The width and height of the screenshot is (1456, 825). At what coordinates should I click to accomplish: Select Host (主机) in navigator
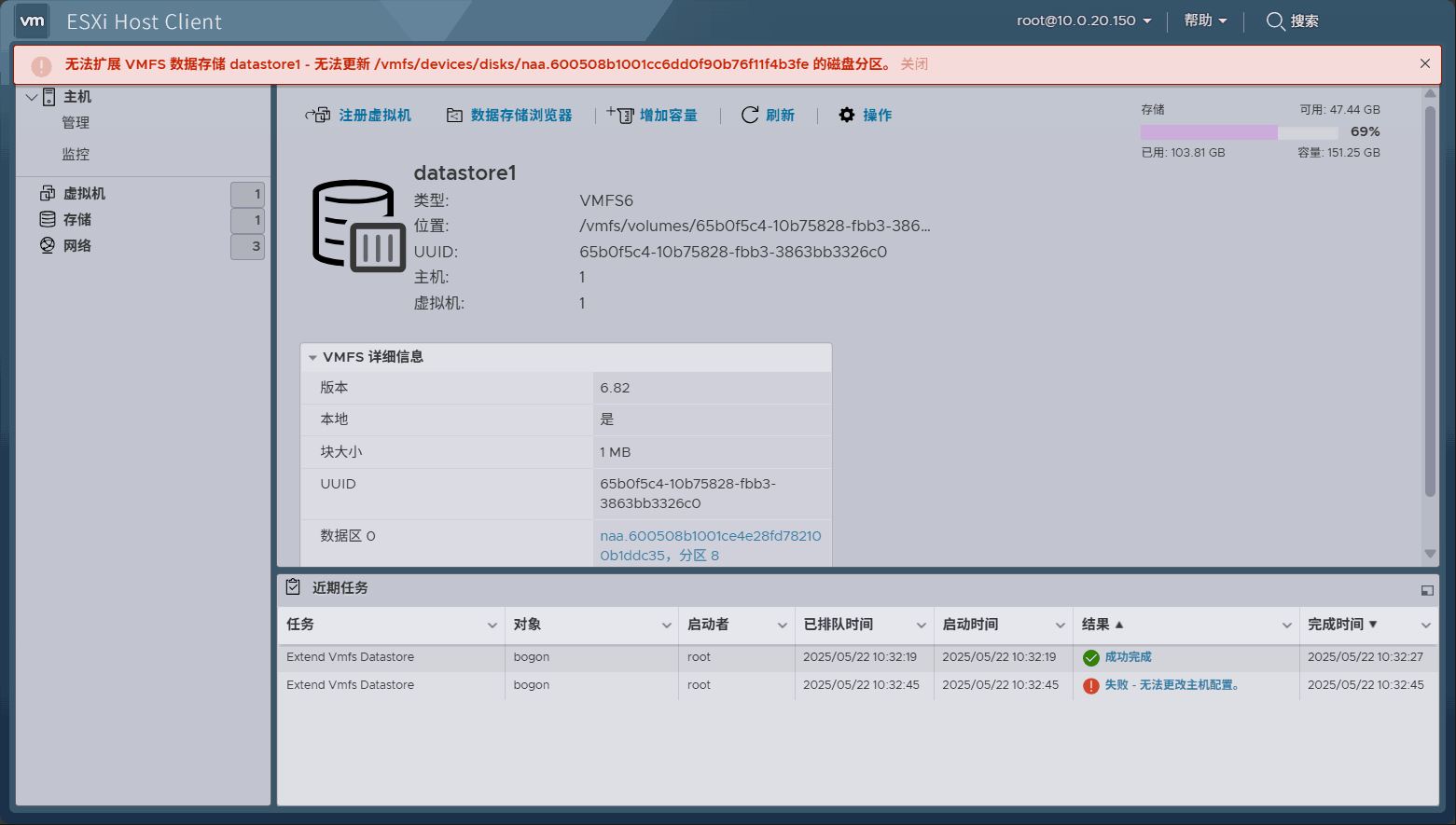pos(77,97)
